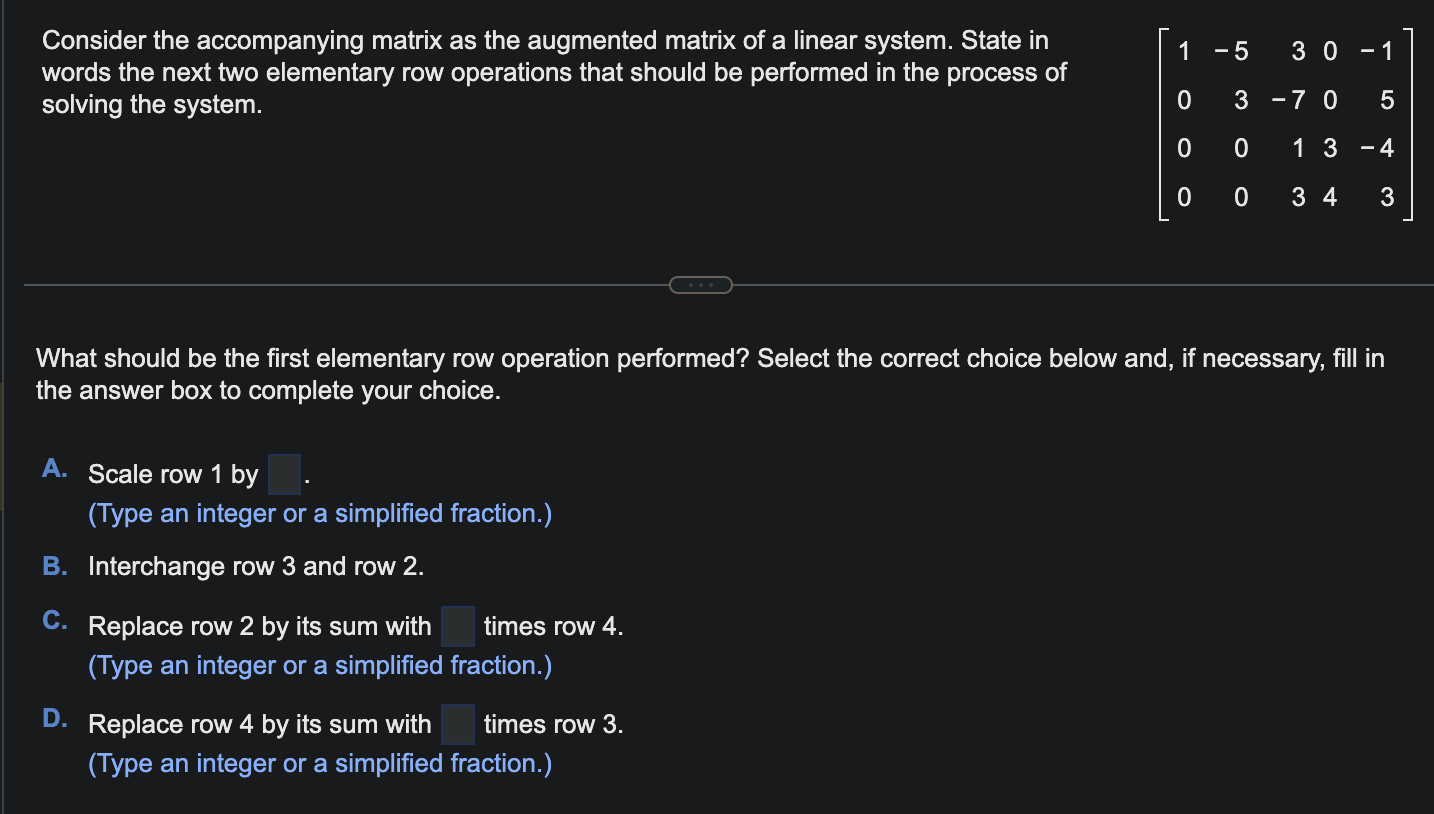
Task: Click the blue 'D.' choice label
Action: click(x=53, y=717)
